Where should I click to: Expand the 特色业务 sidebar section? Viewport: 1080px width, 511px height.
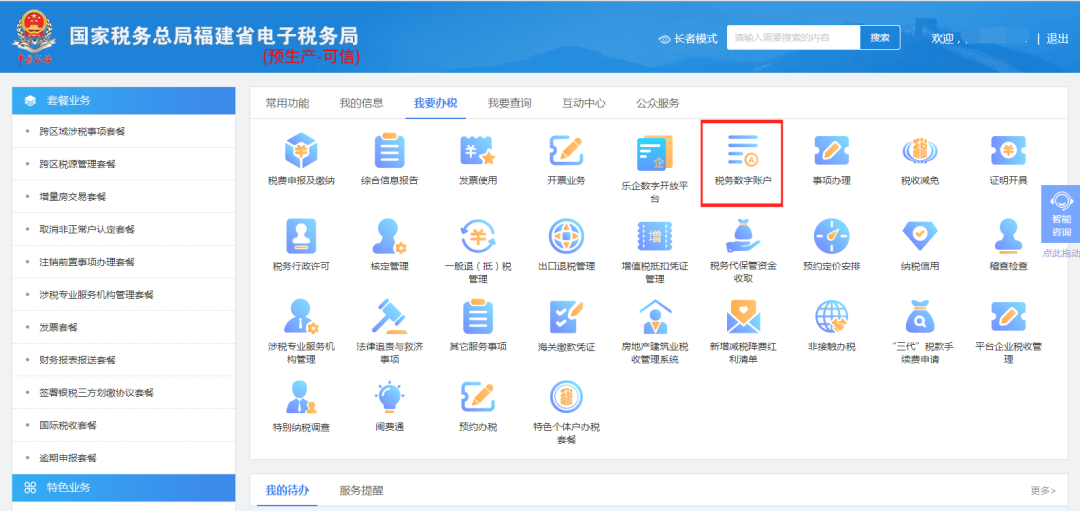tap(124, 488)
